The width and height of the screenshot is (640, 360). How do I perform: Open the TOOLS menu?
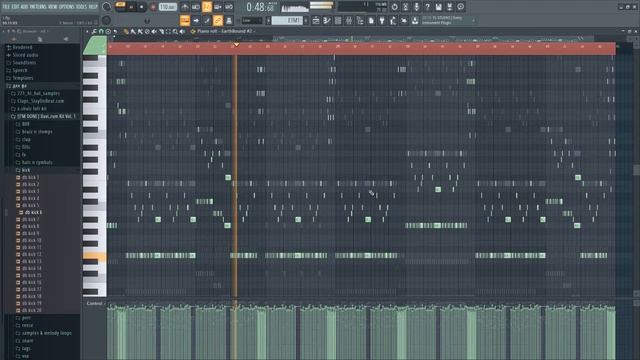[82, 7]
